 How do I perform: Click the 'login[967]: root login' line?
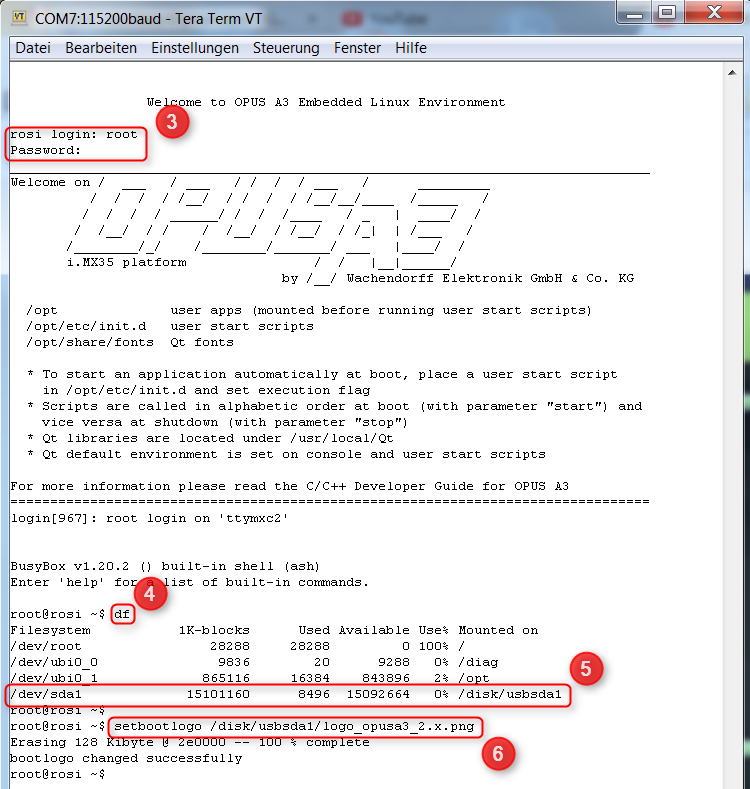pos(149,518)
